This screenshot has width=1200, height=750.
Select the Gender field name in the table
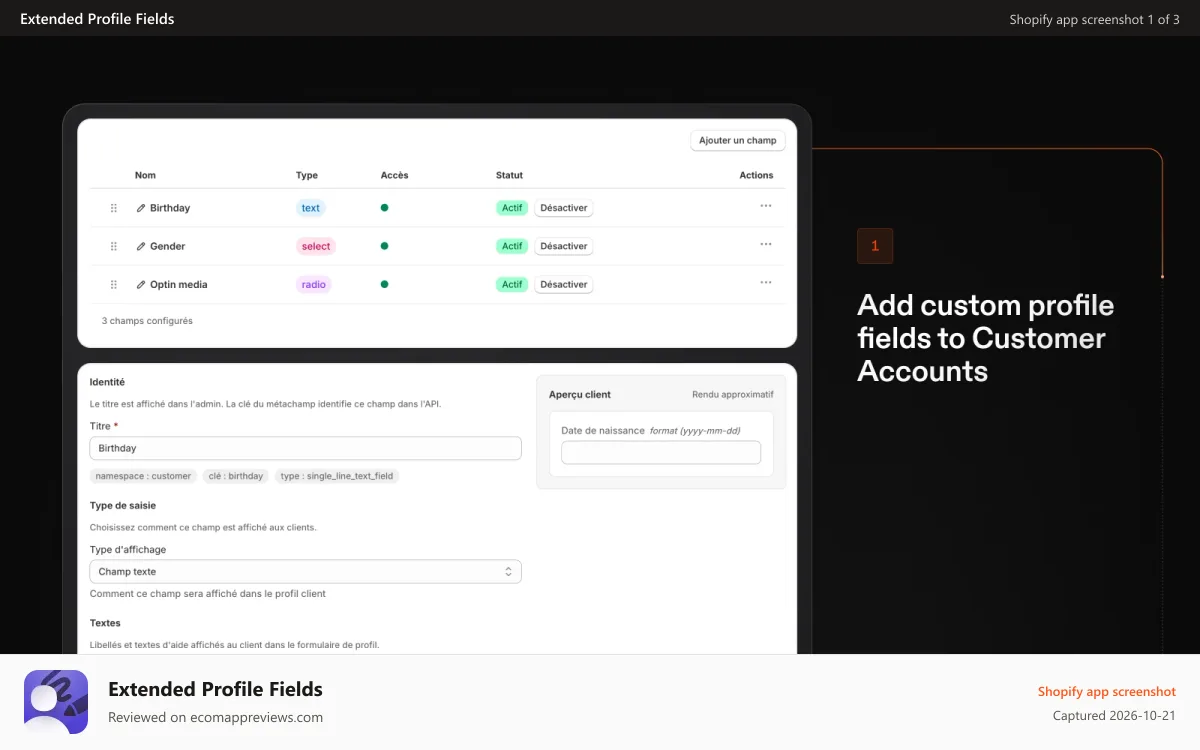[x=168, y=246]
